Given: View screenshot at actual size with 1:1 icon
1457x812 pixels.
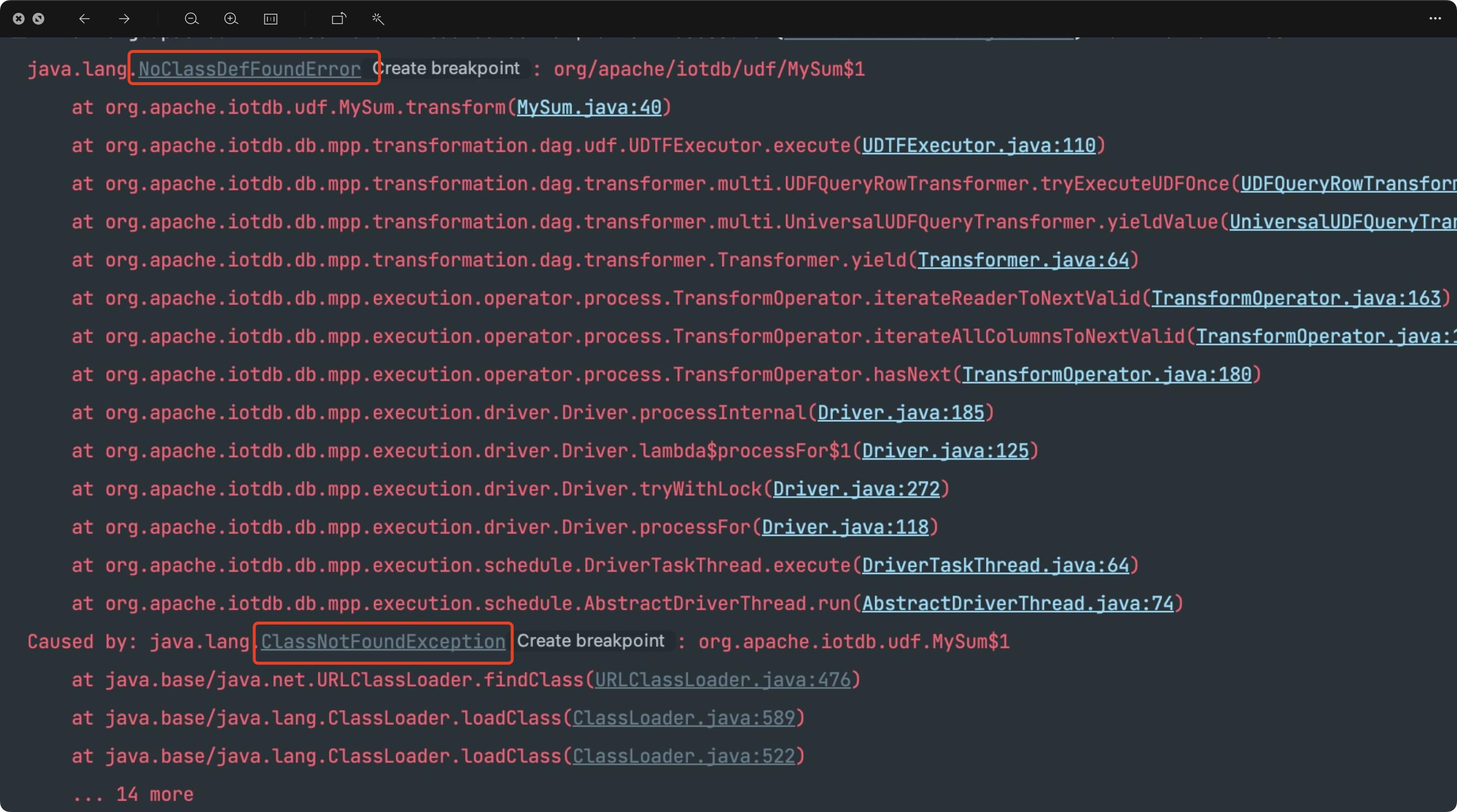Looking at the screenshot, I should [x=270, y=19].
